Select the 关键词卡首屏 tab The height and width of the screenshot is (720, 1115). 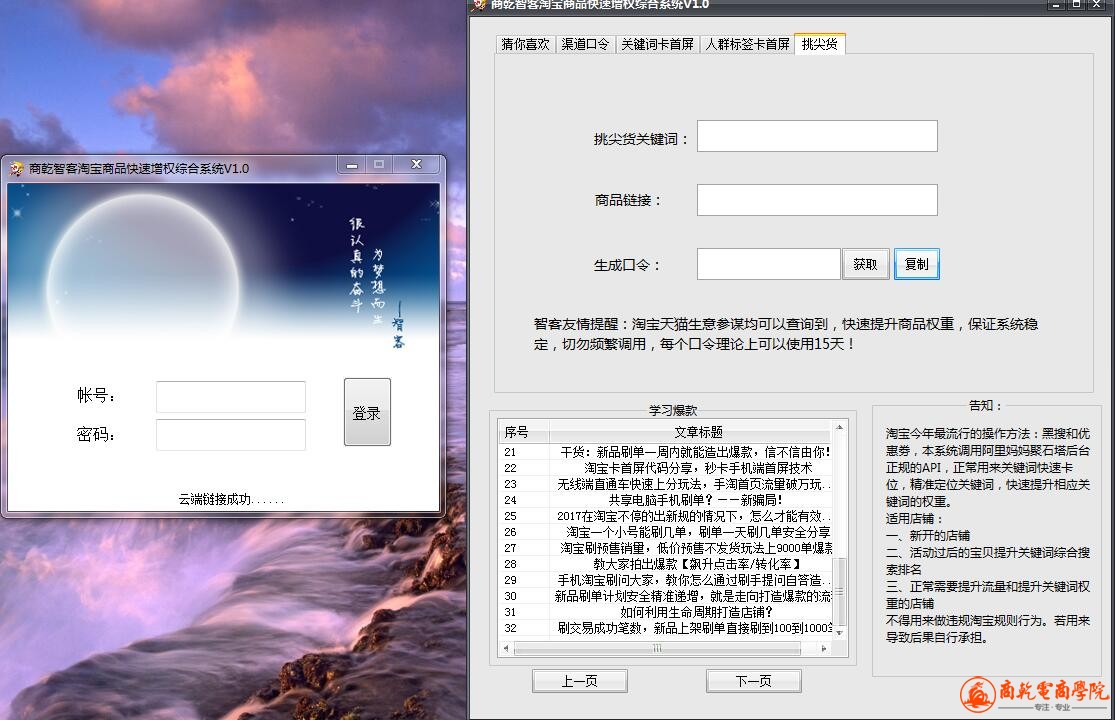[x=657, y=44]
